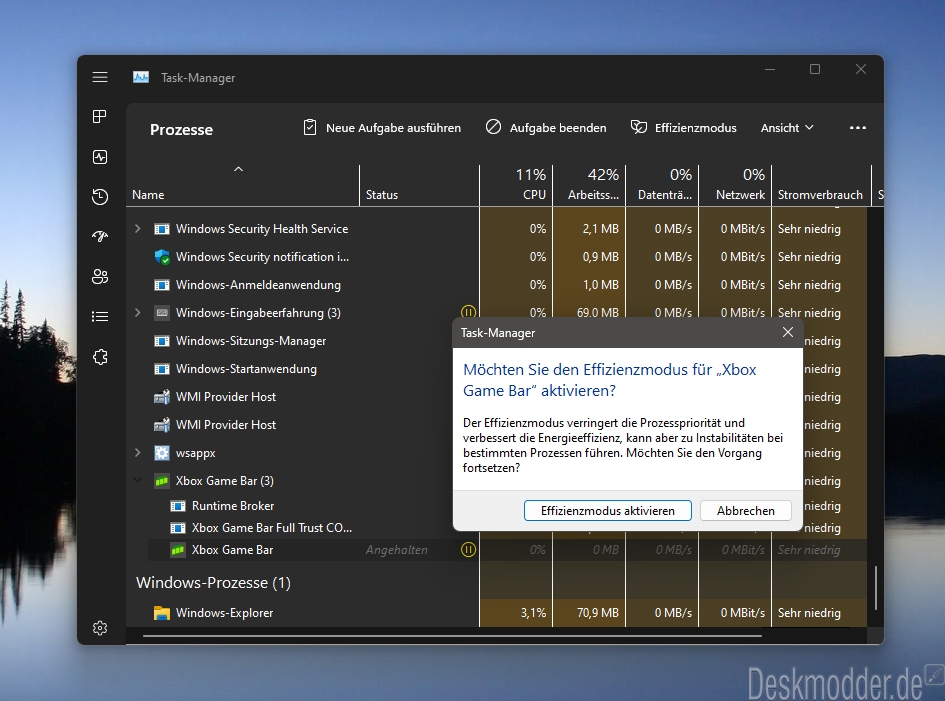
Task: Click the 3,1% CPU value
Action: [533, 613]
